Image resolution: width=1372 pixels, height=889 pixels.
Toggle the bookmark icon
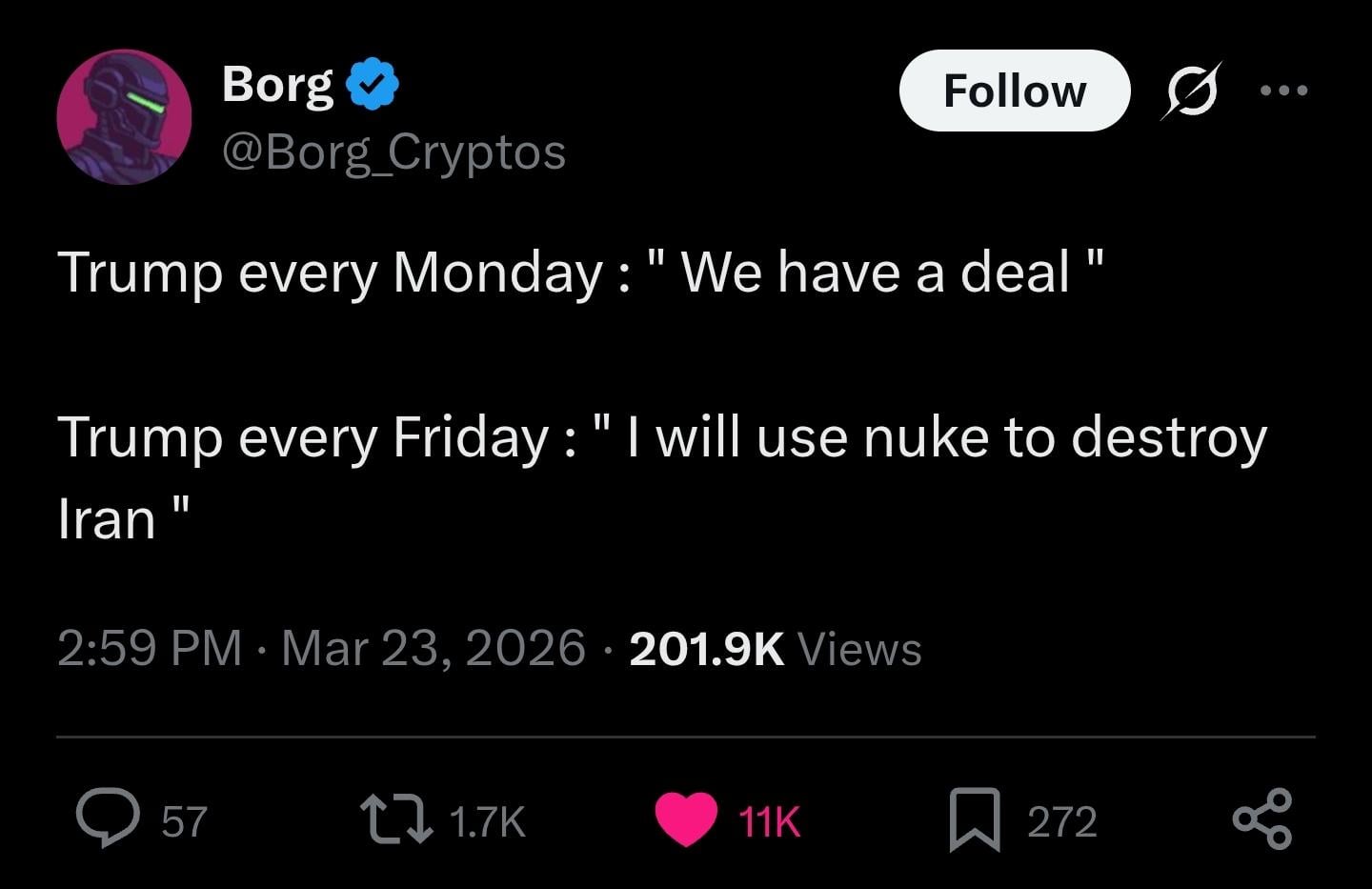[x=975, y=819]
